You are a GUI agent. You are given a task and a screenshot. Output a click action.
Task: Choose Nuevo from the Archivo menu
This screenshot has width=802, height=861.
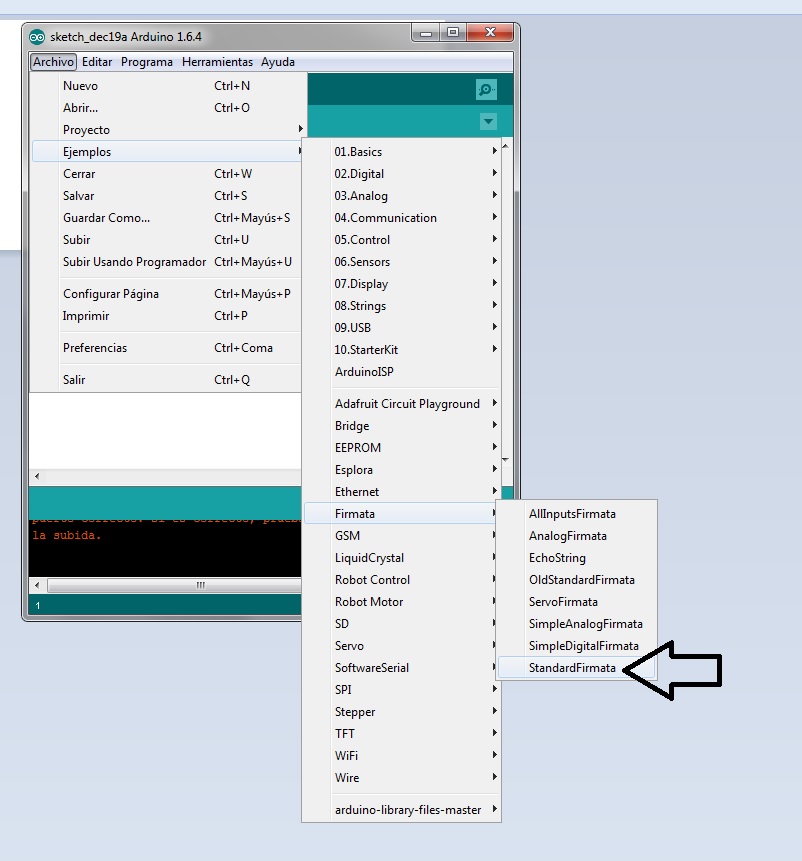pos(167,86)
